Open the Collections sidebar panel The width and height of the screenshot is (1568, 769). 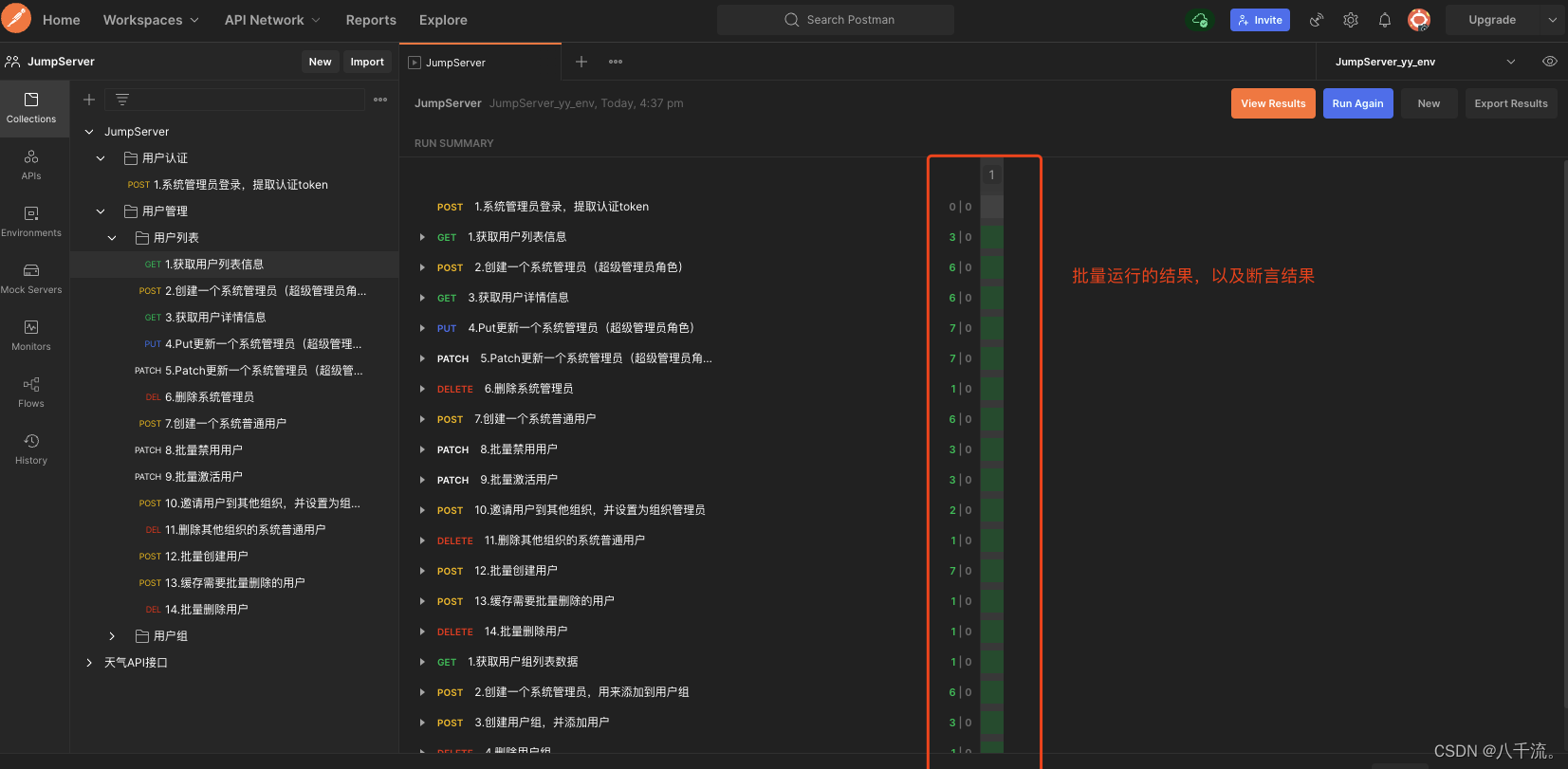point(31,108)
